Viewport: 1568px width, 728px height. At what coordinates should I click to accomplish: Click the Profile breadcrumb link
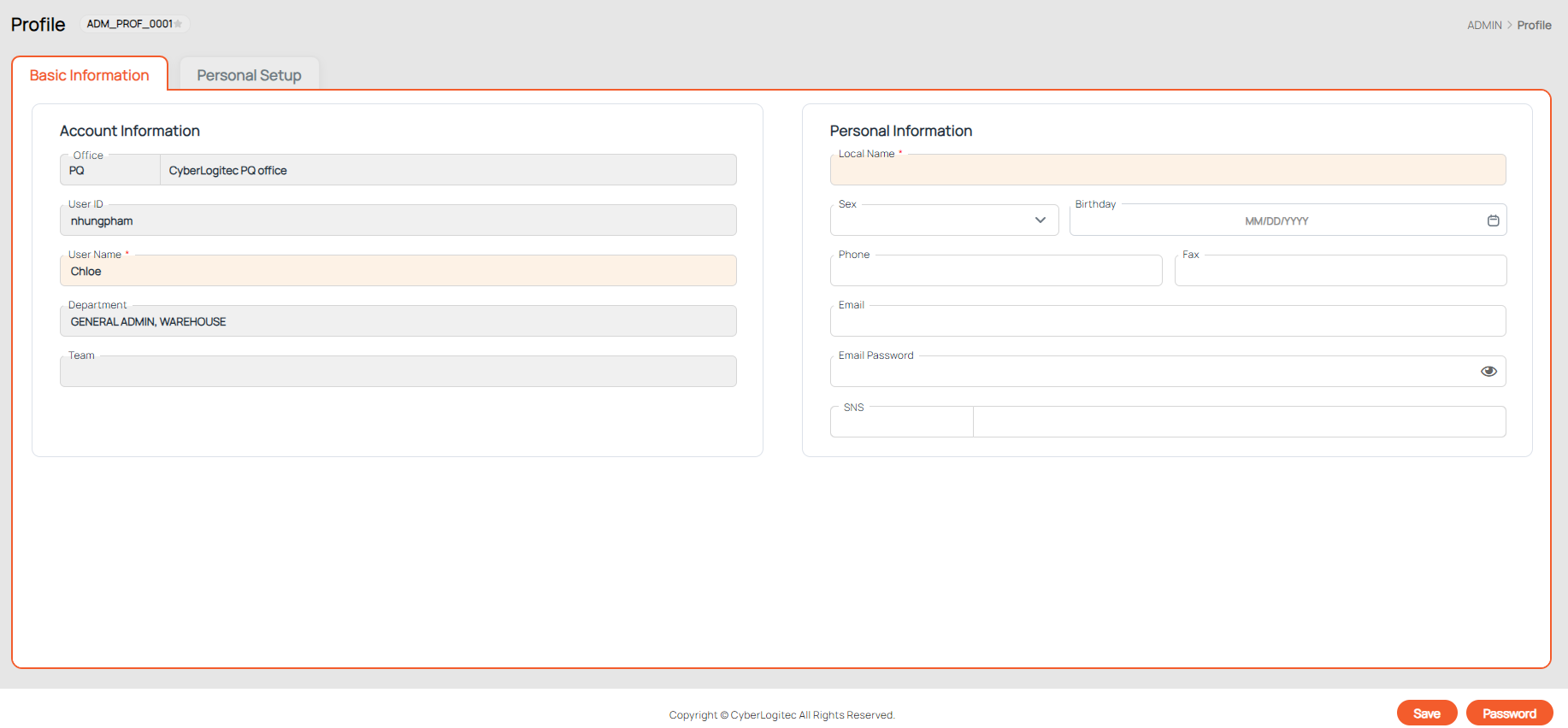pyautogui.click(x=1534, y=26)
